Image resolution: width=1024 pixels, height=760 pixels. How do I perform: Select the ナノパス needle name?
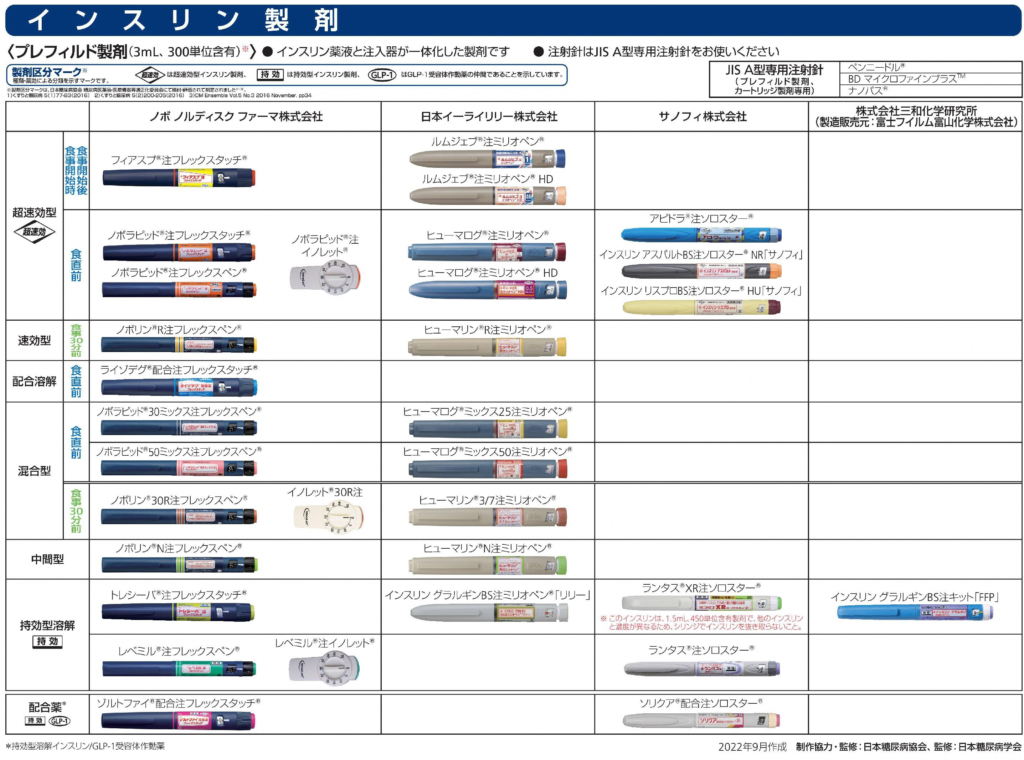pyautogui.click(x=868, y=91)
